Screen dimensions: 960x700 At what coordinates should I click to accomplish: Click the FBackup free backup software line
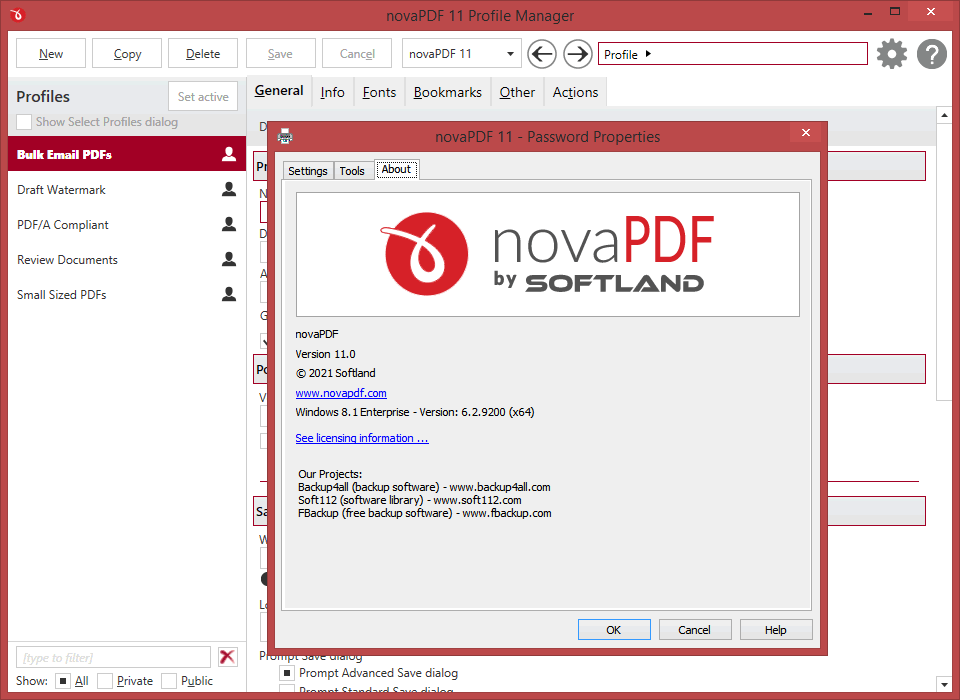click(424, 513)
